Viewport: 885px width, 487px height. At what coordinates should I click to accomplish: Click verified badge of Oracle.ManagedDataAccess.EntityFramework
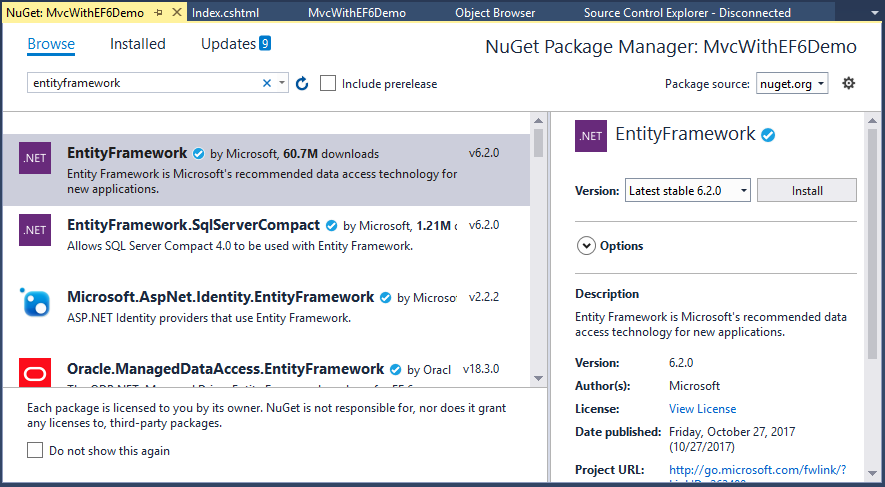click(396, 370)
